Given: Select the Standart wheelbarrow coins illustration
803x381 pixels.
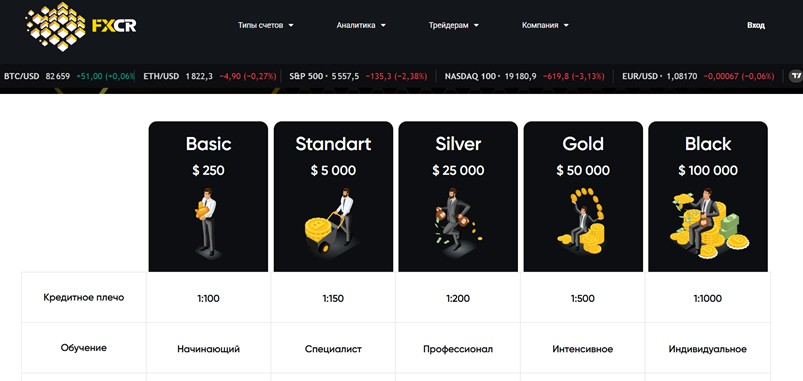Looking at the screenshot, I should pyautogui.click(x=331, y=220).
